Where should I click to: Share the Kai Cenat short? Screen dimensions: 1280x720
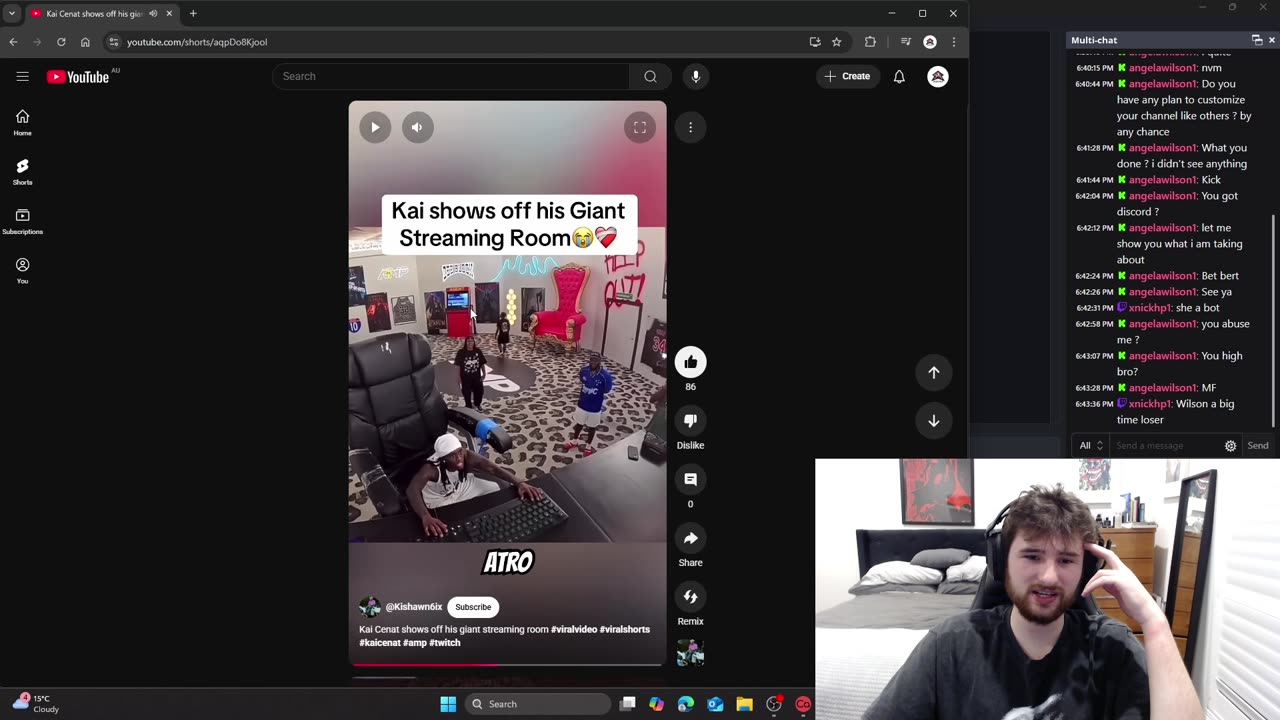pyautogui.click(x=690, y=538)
